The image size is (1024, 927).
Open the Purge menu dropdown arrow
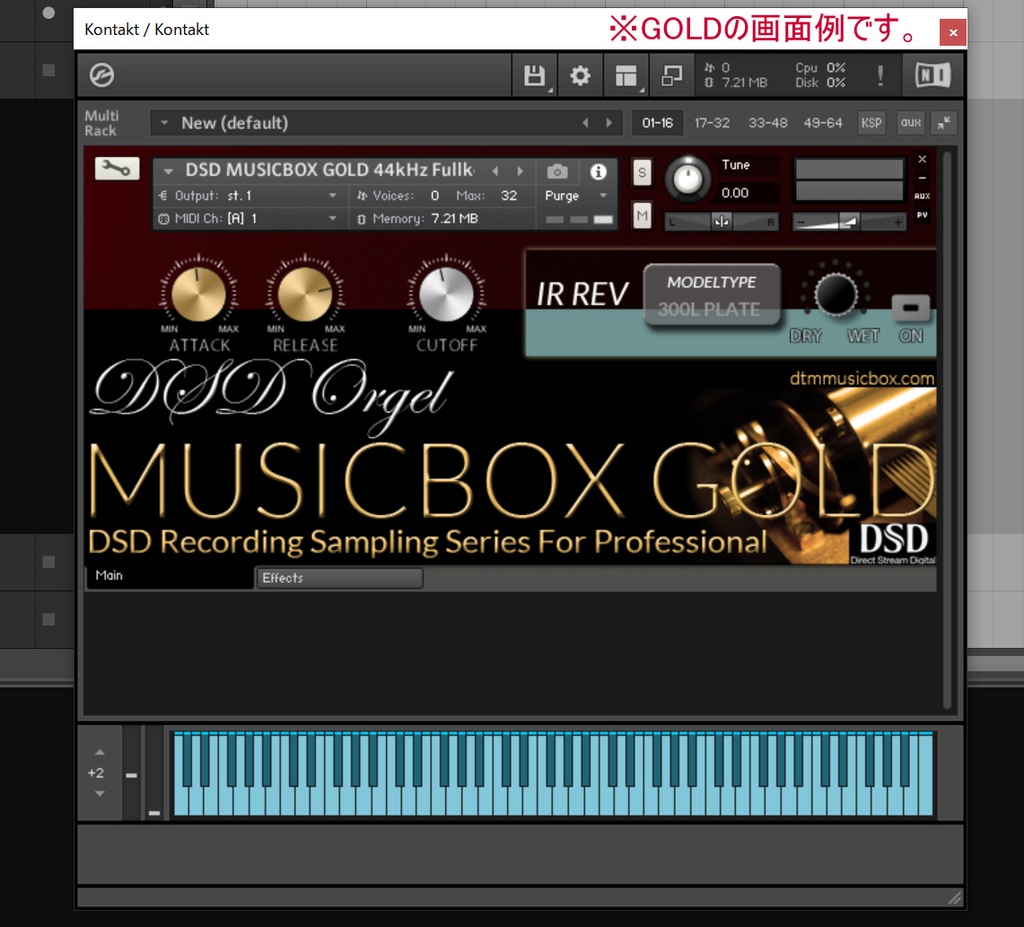tap(601, 196)
